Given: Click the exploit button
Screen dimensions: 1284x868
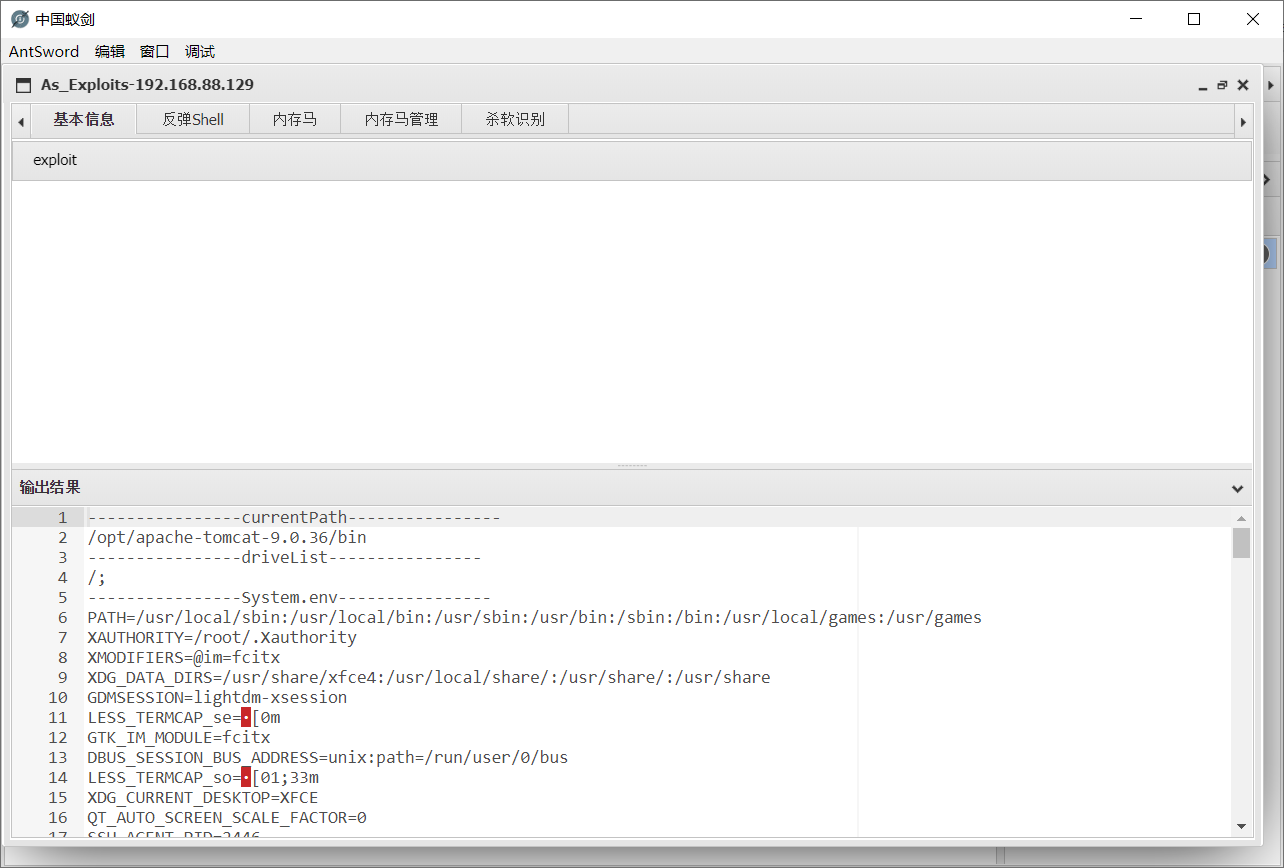Looking at the screenshot, I should coord(55,160).
